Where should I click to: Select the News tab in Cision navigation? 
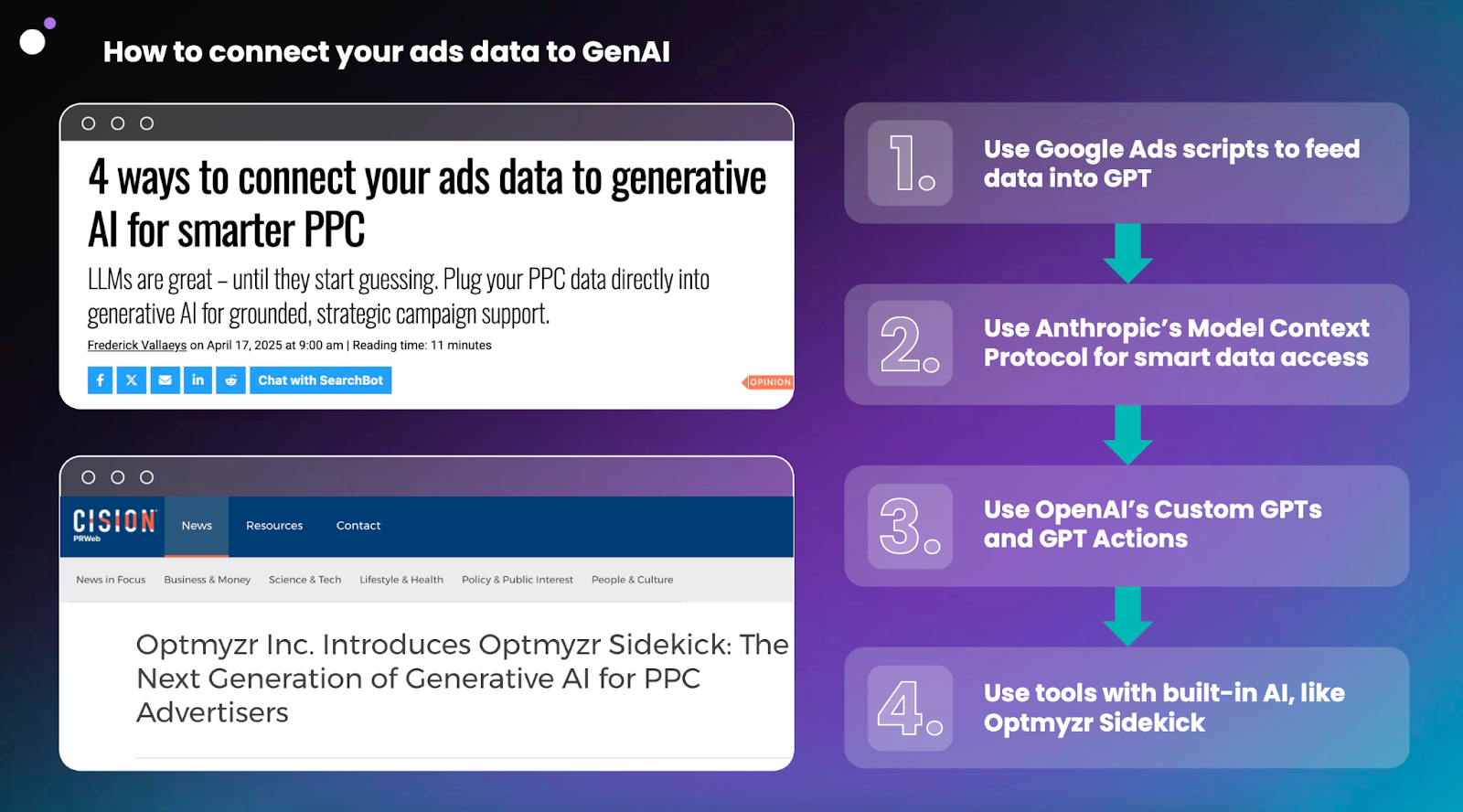pos(197,526)
